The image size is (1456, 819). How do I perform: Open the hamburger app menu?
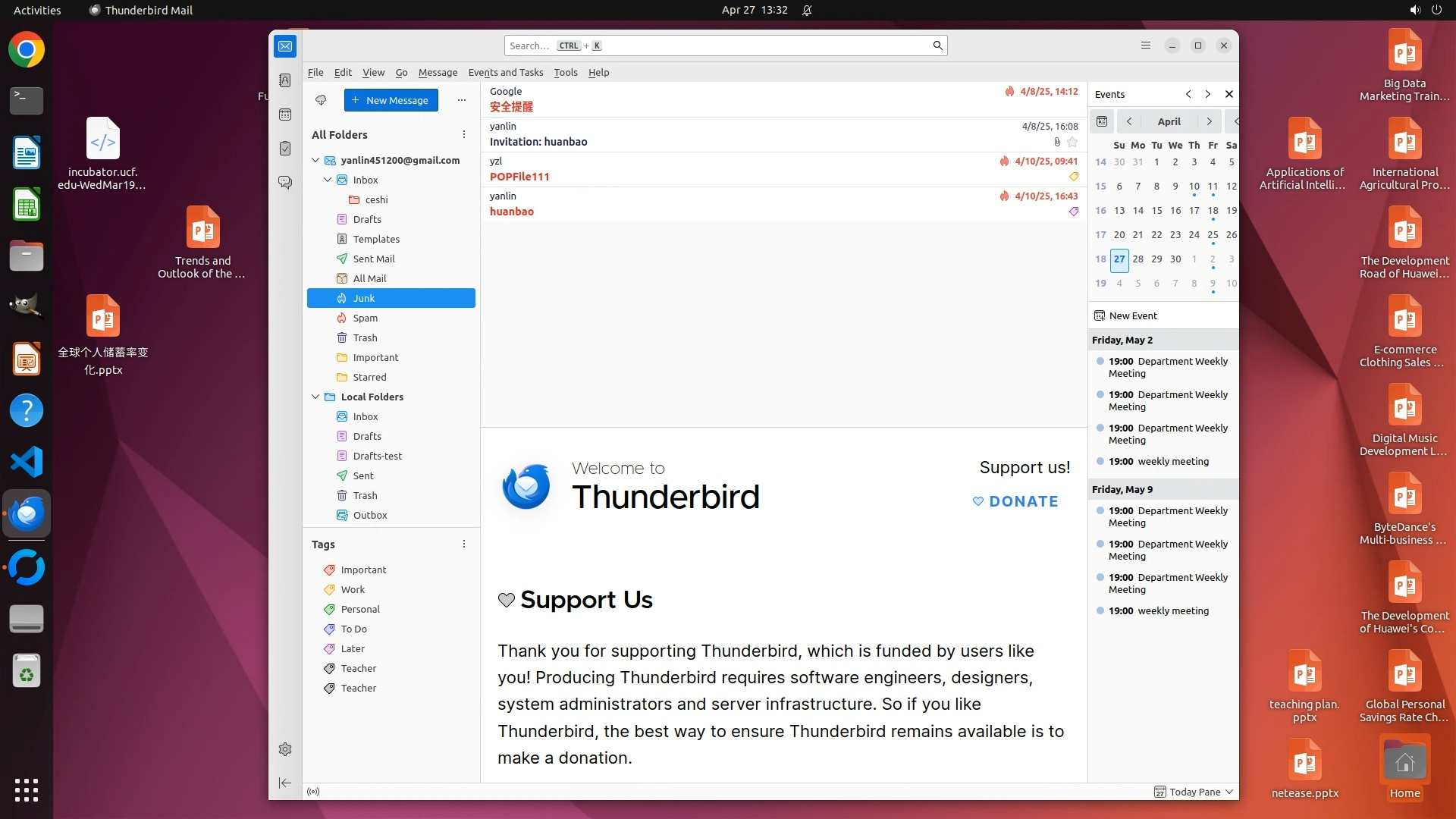tap(1146, 45)
